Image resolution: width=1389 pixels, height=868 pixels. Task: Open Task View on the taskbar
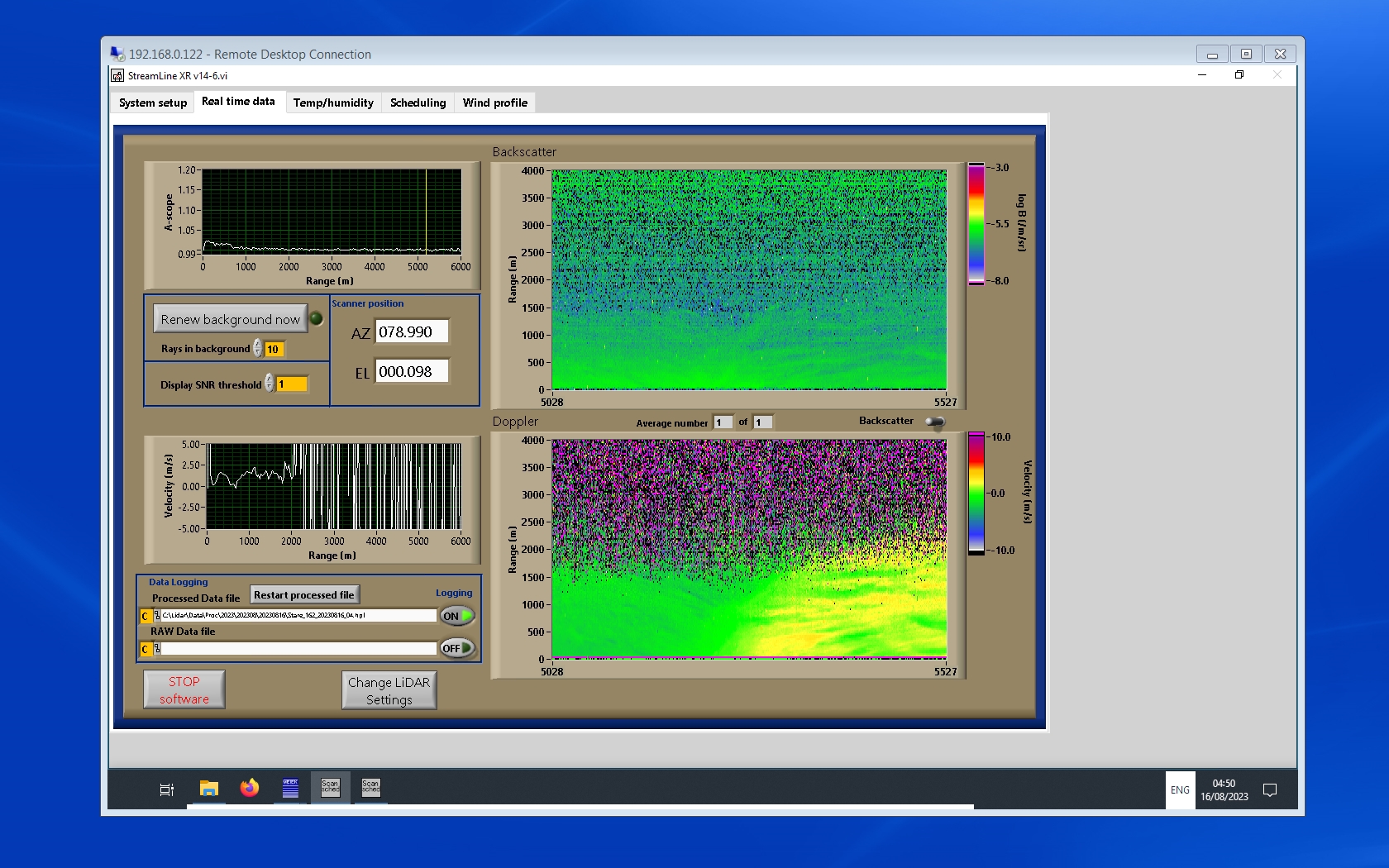[166, 789]
